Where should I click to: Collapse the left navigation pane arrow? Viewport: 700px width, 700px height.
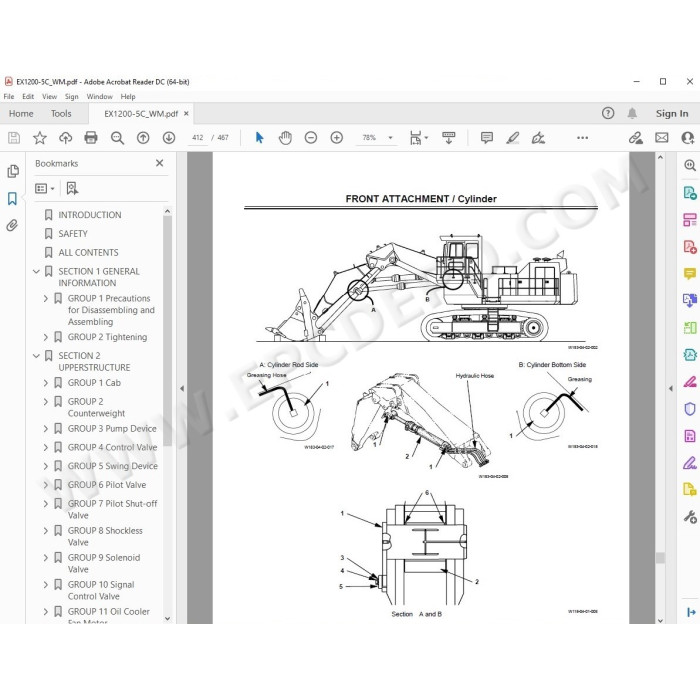point(182,388)
